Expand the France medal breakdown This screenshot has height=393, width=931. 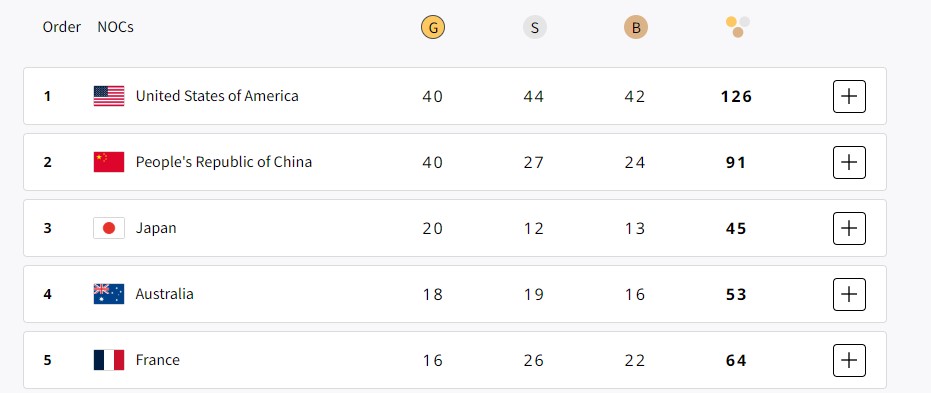pyautogui.click(x=849, y=360)
